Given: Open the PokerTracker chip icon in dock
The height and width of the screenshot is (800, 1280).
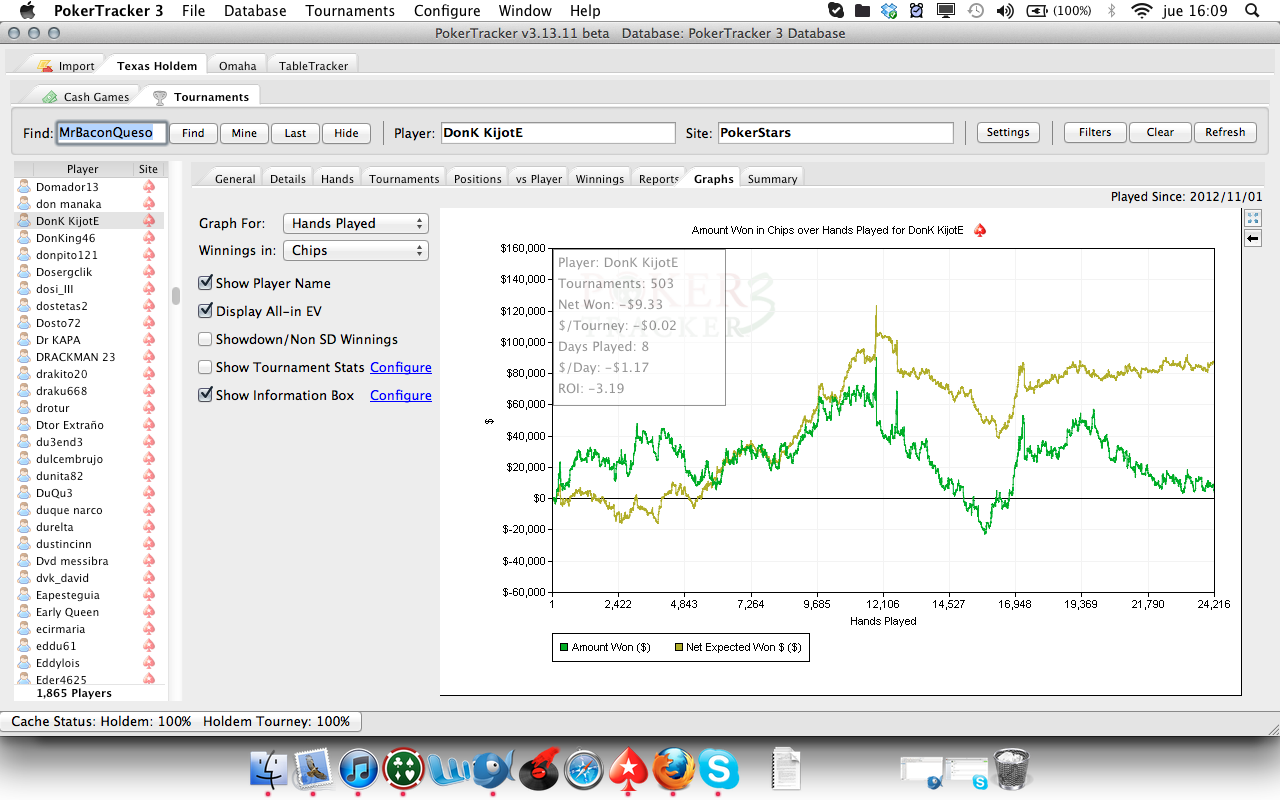Looking at the screenshot, I should 403,770.
